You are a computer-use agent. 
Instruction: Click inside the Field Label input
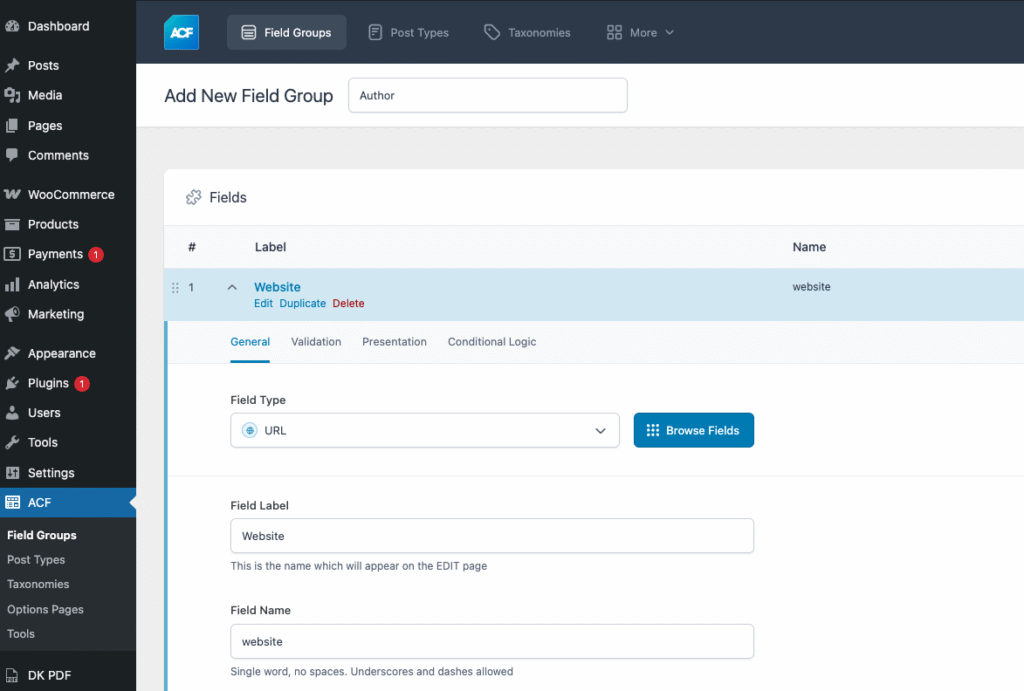click(x=492, y=536)
